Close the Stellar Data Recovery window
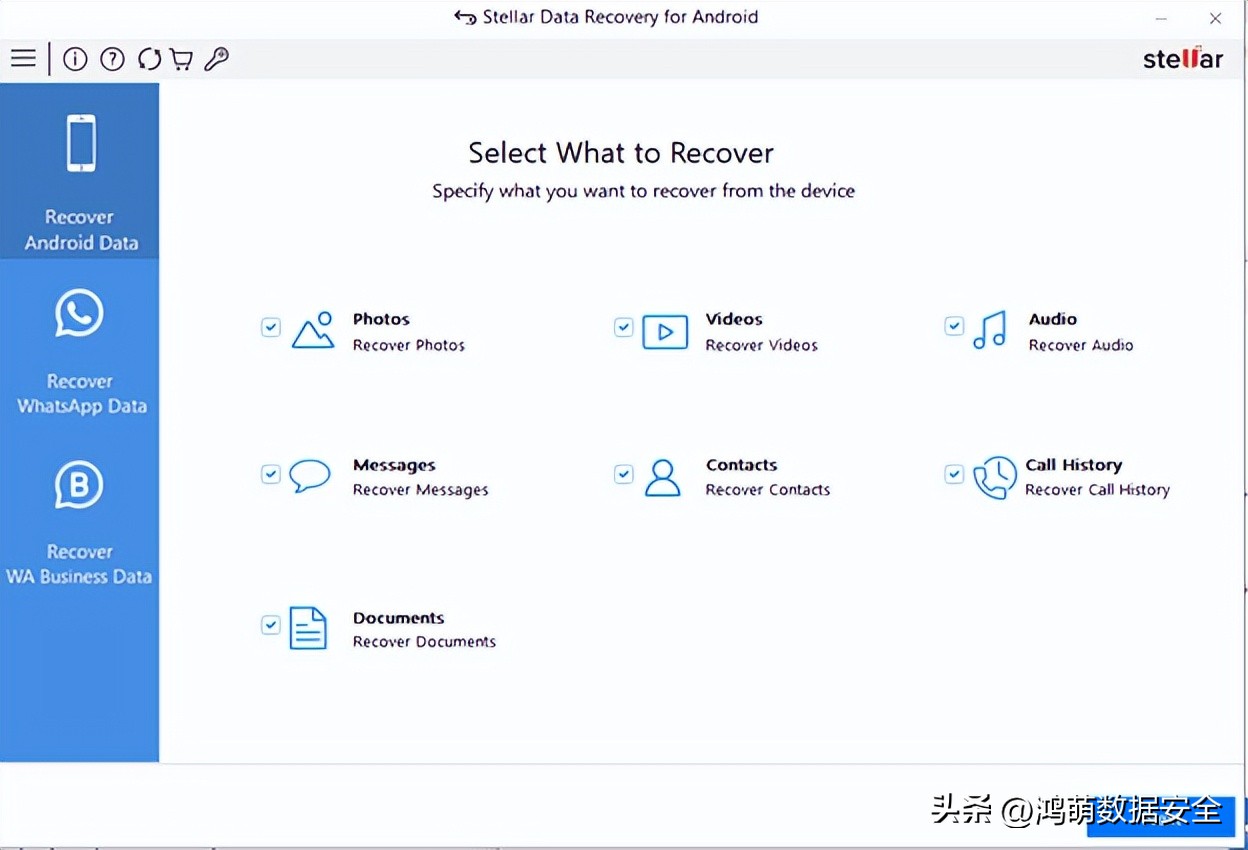 pyautogui.click(x=1216, y=18)
